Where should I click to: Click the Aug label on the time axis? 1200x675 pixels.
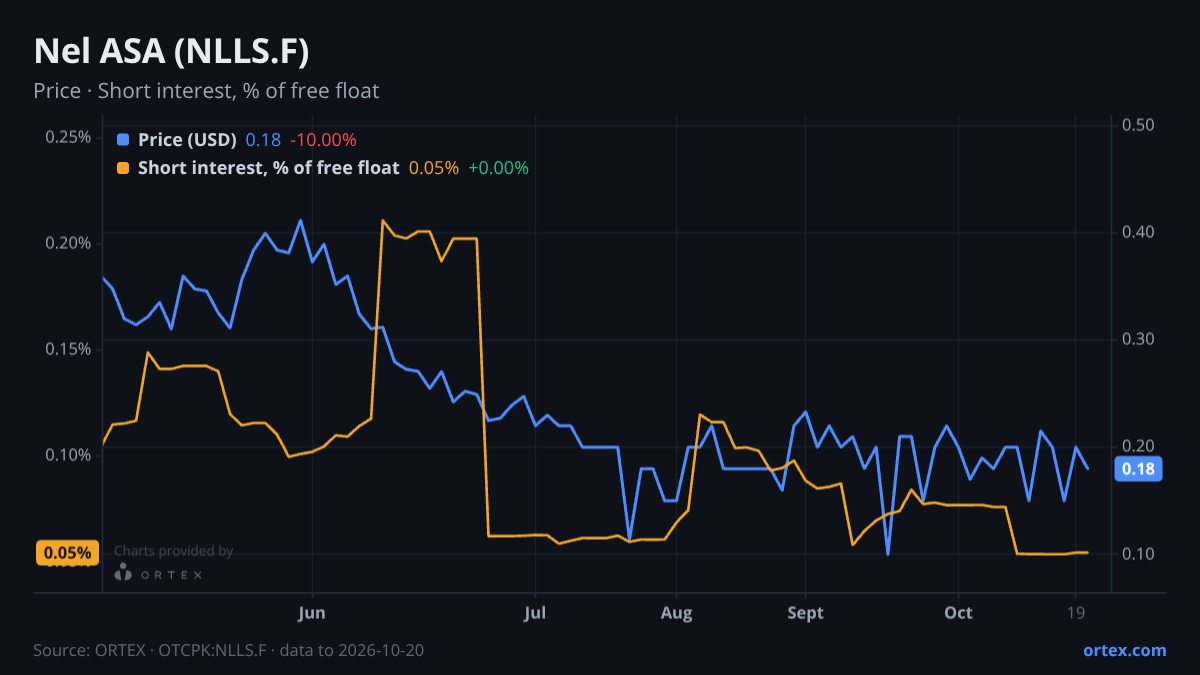(x=677, y=612)
